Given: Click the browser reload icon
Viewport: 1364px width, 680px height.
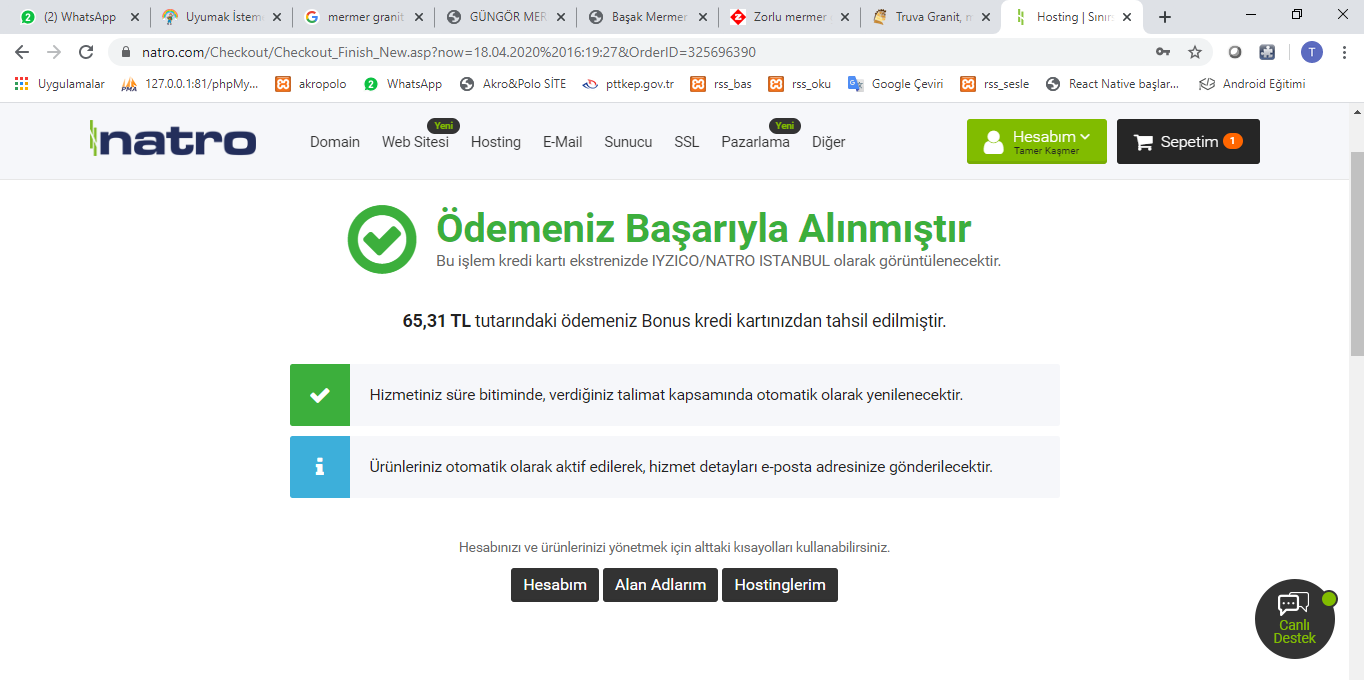Looking at the screenshot, I should [86, 52].
